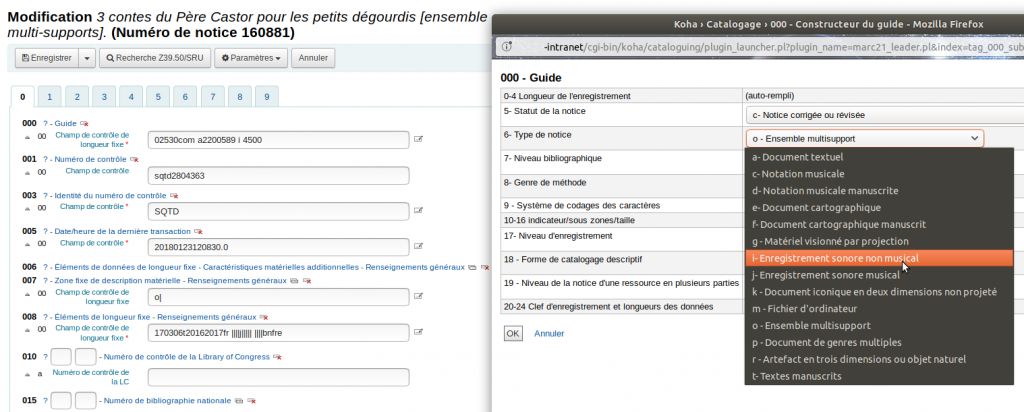Image resolution: width=1024 pixels, height=412 pixels.
Task: Choose option e- Document cartographique
Action: click(879, 208)
